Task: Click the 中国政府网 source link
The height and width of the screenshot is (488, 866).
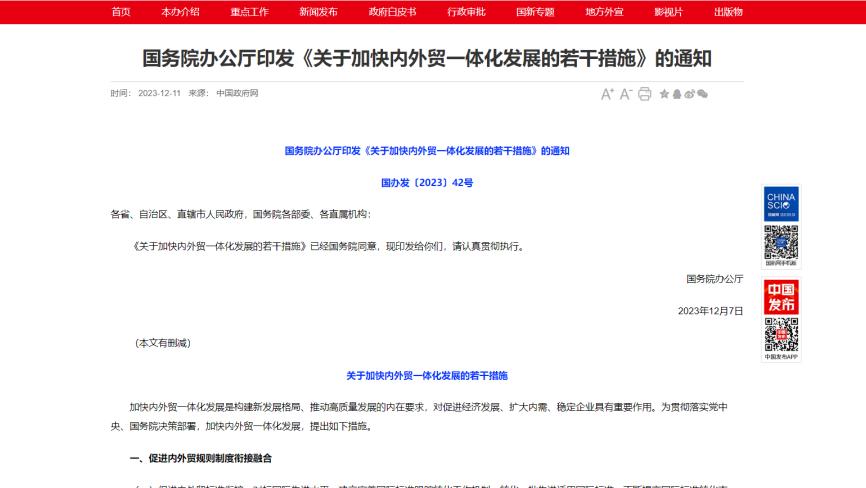Action: 237,94
